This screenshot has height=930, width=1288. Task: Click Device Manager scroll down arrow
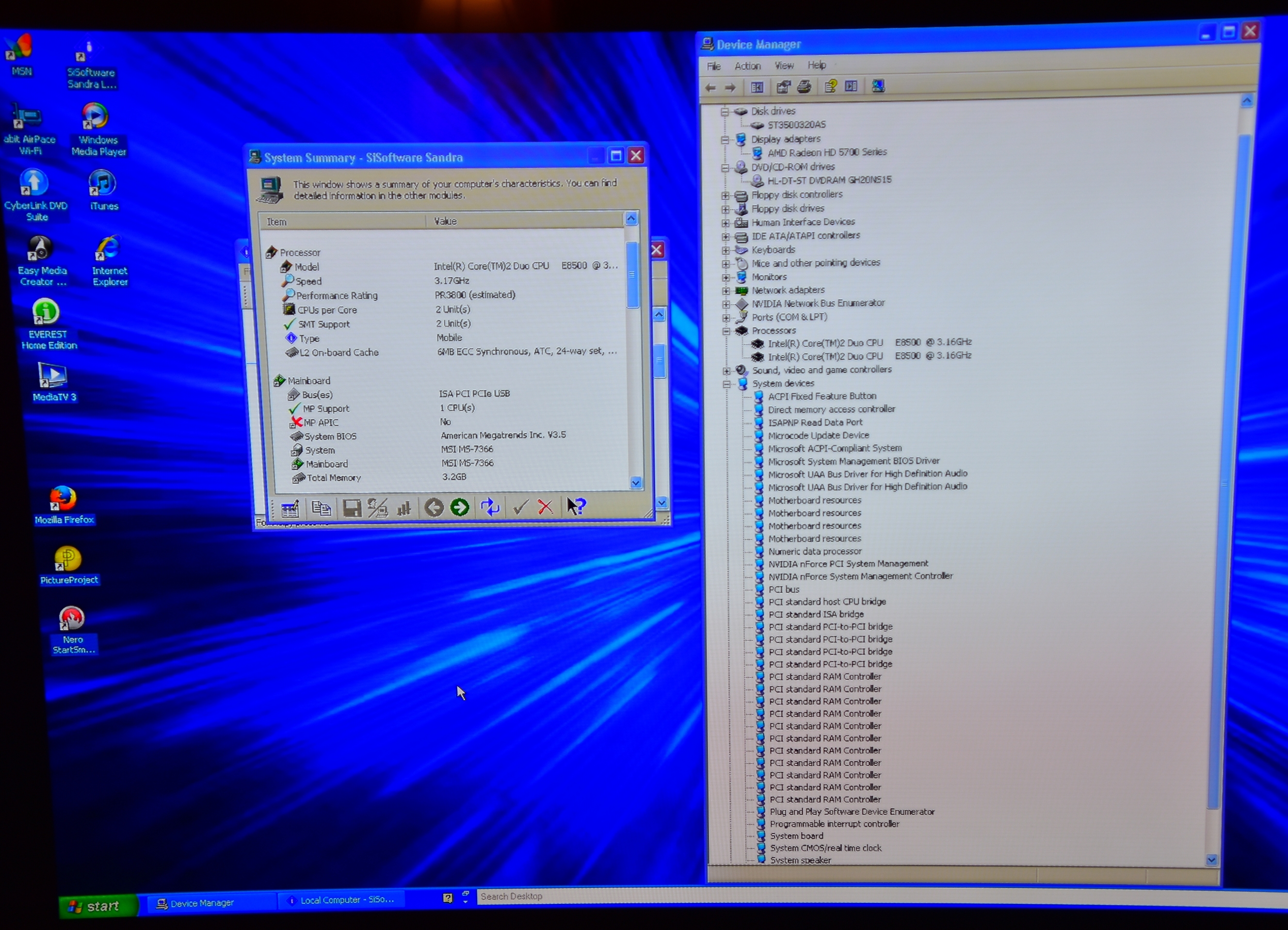[x=1211, y=860]
